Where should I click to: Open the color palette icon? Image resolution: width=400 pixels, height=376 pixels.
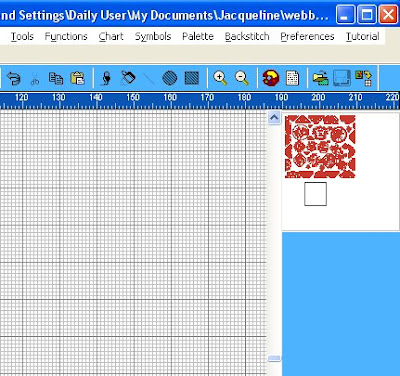click(x=271, y=78)
